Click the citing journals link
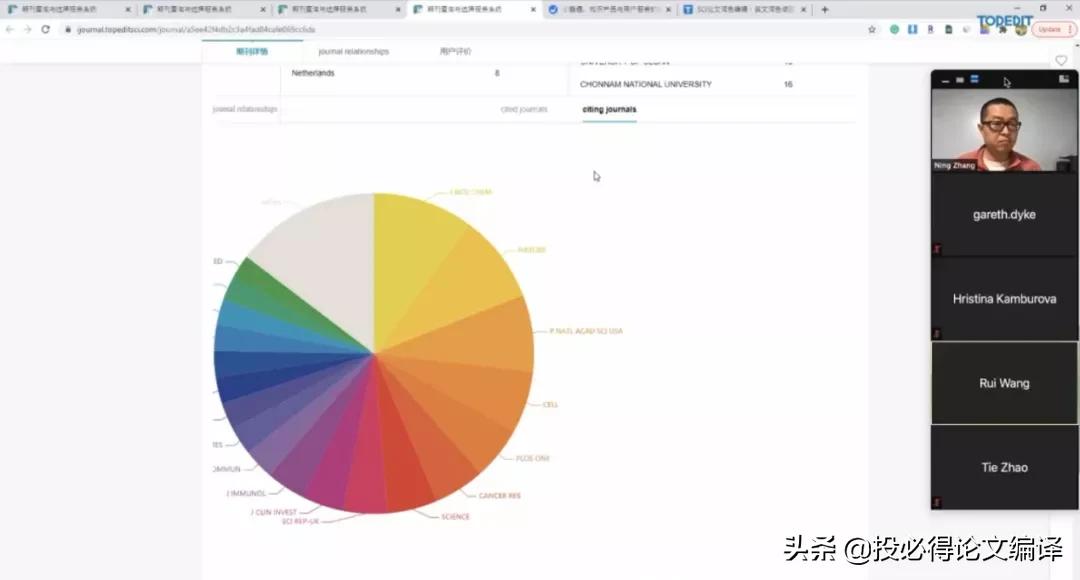This screenshot has width=1080, height=580. (x=607, y=109)
